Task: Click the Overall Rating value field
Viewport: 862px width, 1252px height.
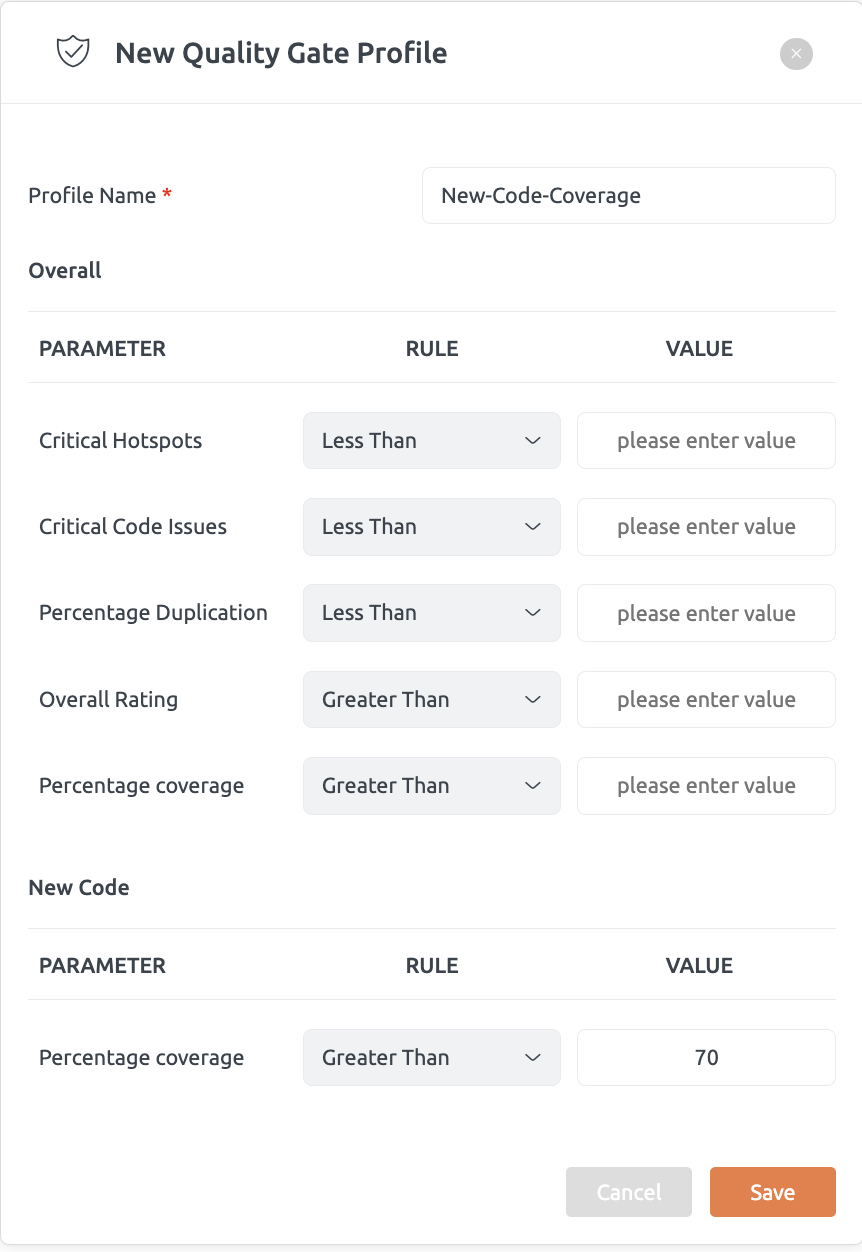Action: (x=706, y=699)
